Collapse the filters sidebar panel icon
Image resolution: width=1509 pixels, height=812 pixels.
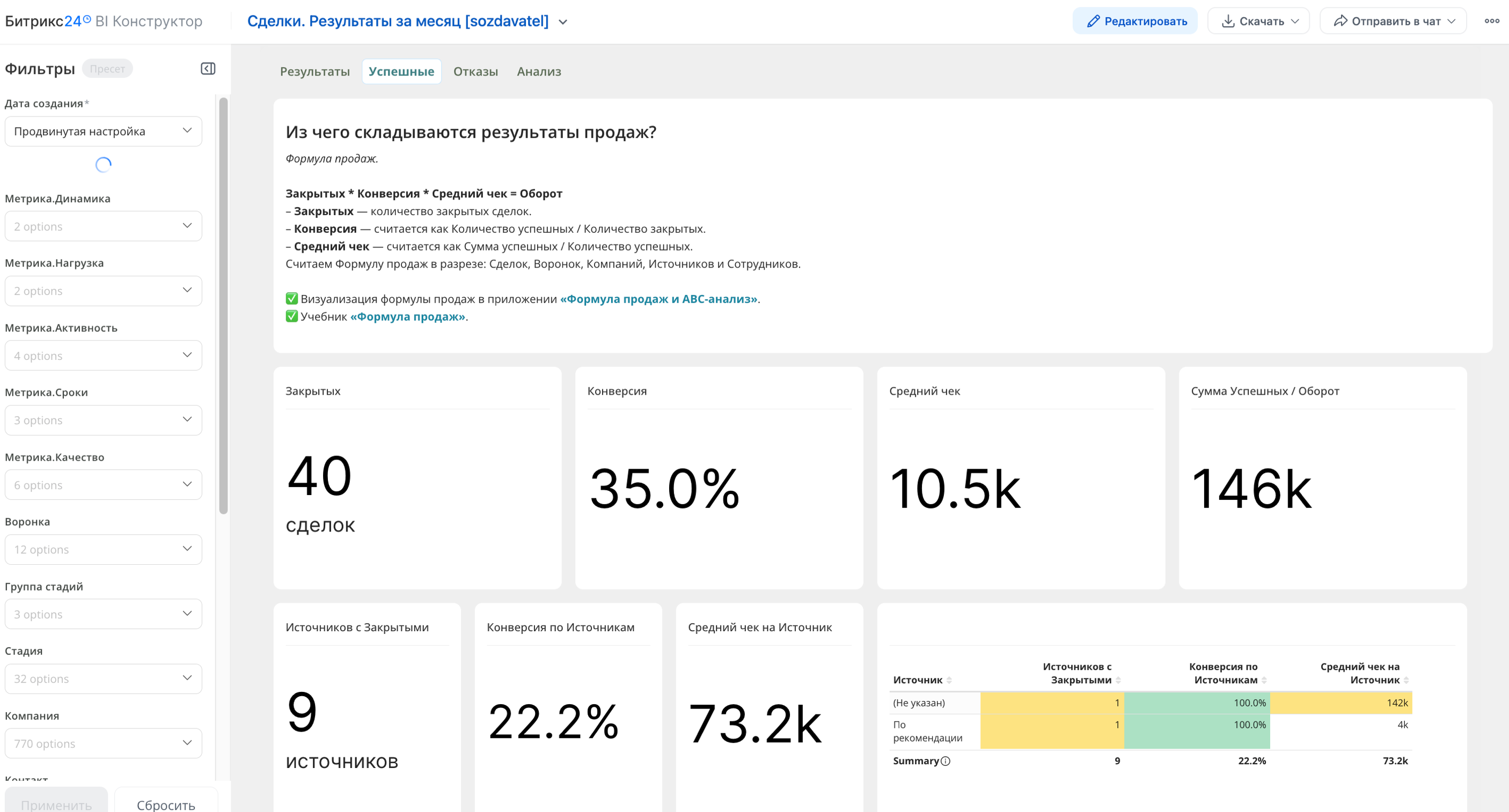[x=208, y=69]
